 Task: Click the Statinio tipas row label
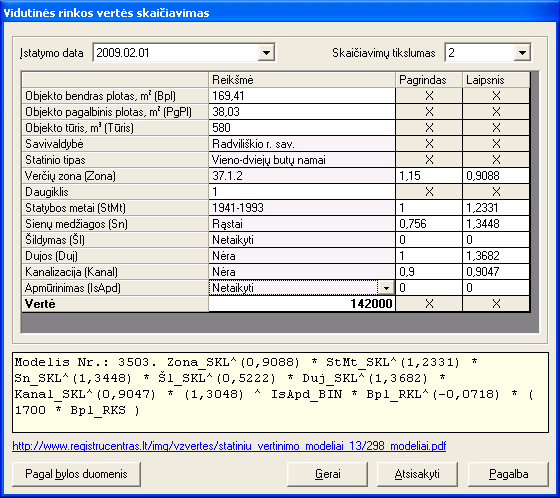[115, 160]
